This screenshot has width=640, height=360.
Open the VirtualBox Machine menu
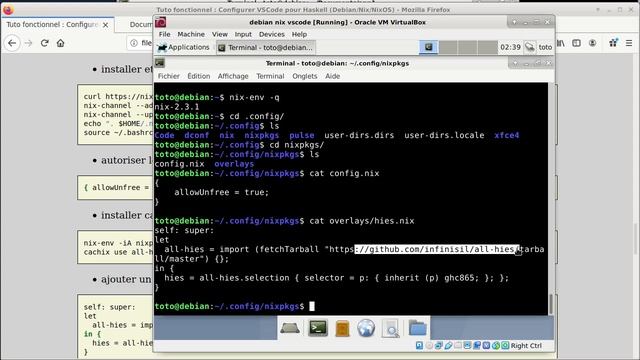coord(191,34)
